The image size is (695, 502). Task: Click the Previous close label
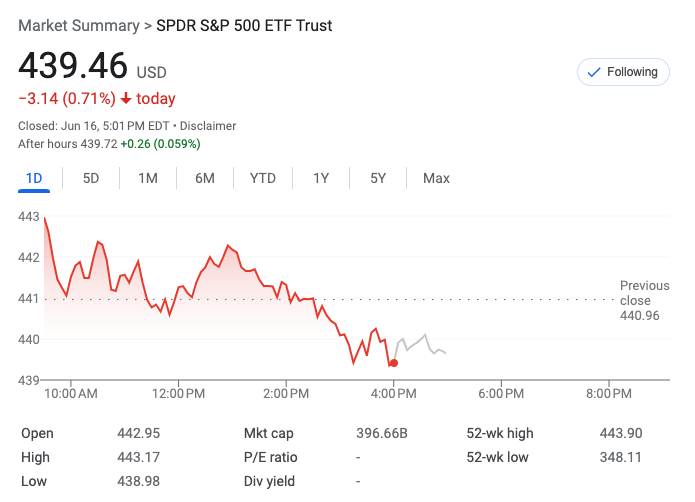tap(644, 293)
